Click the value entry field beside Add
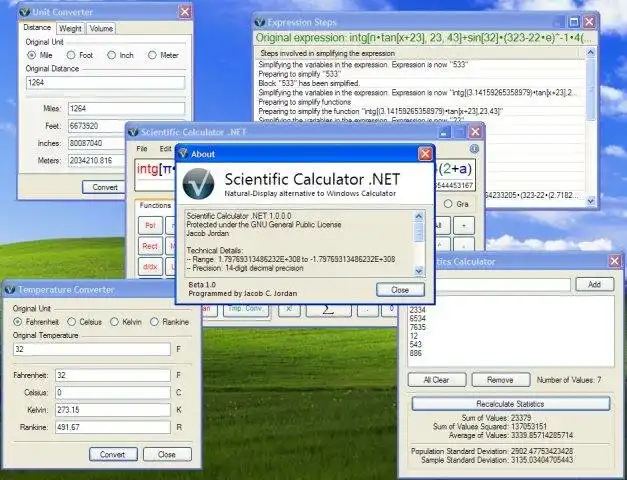This screenshot has width=627, height=480. [502, 284]
